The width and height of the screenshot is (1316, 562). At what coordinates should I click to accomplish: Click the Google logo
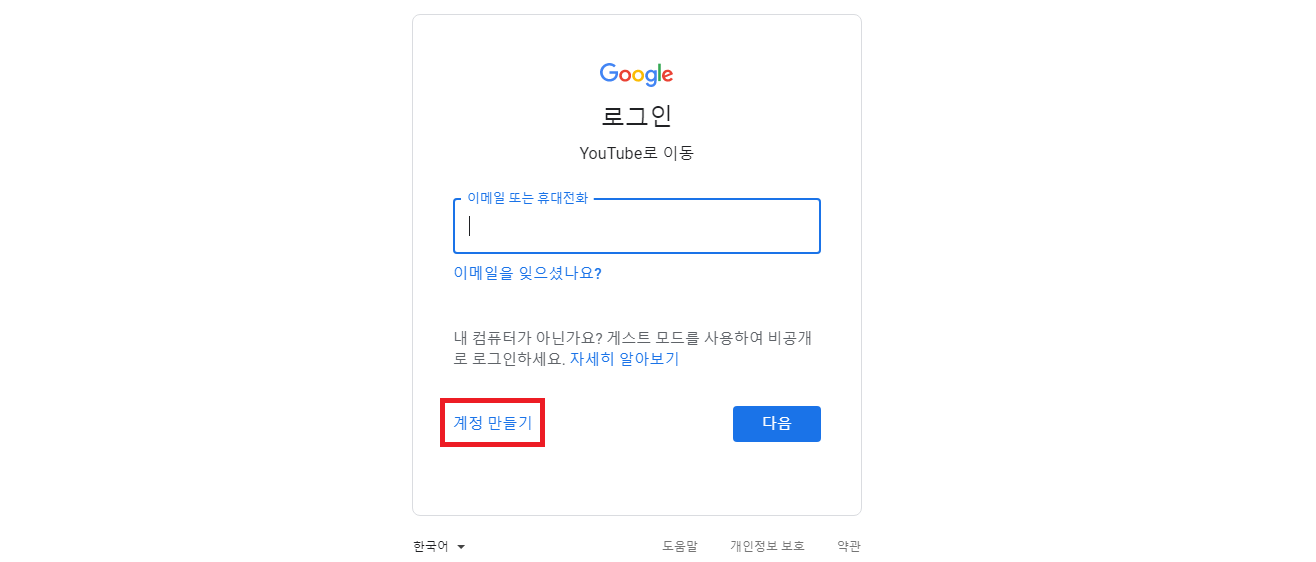636,74
